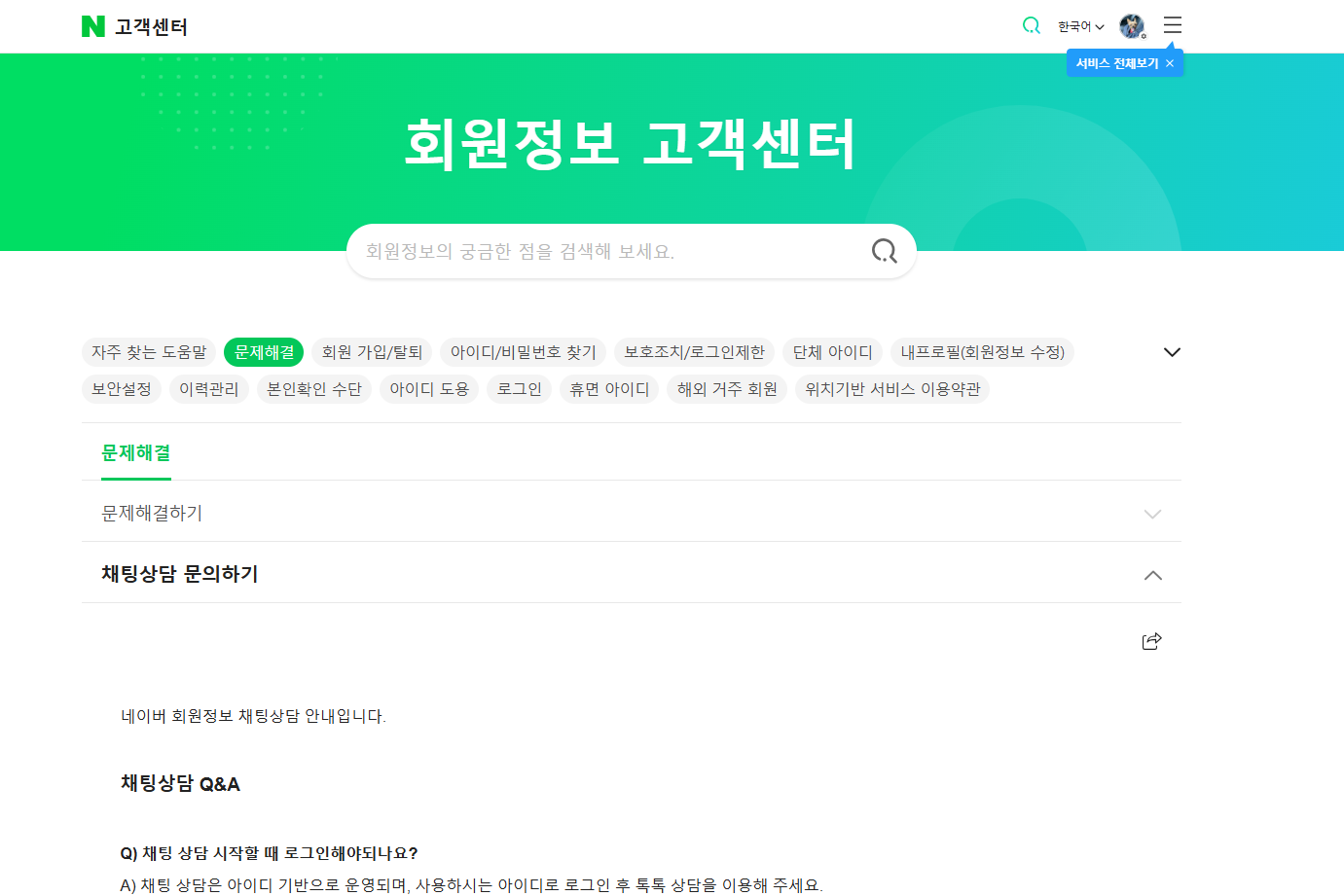The height and width of the screenshot is (896, 1344).
Task: Expand the hidden help topic tags chevron
Action: pyautogui.click(x=1172, y=351)
